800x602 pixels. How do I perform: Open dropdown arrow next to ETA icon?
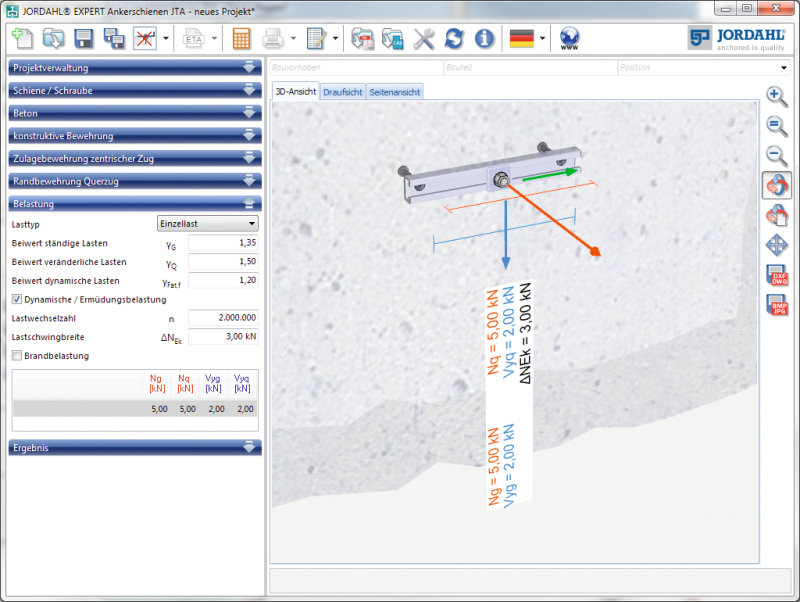(214, 38)
